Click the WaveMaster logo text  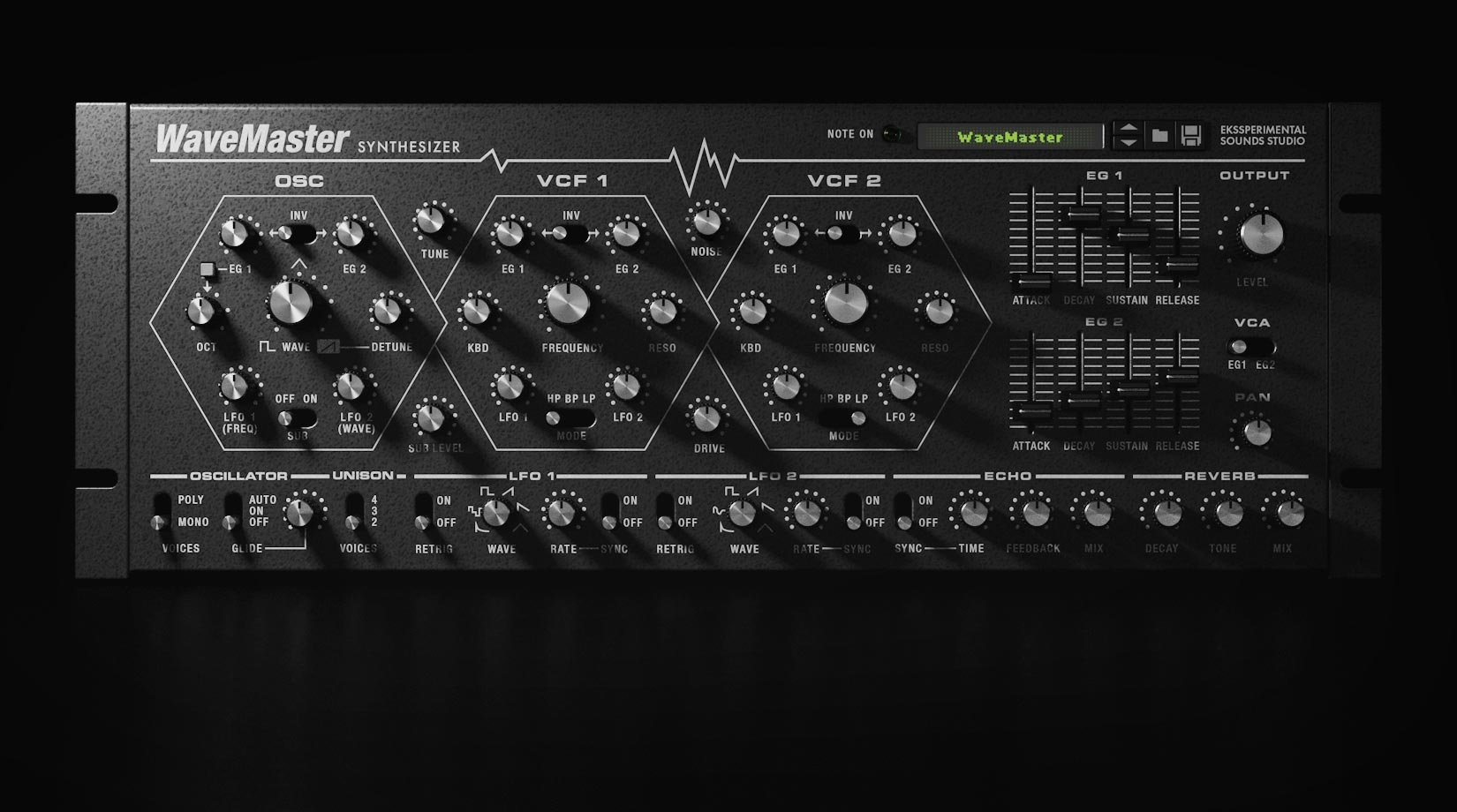250,136
